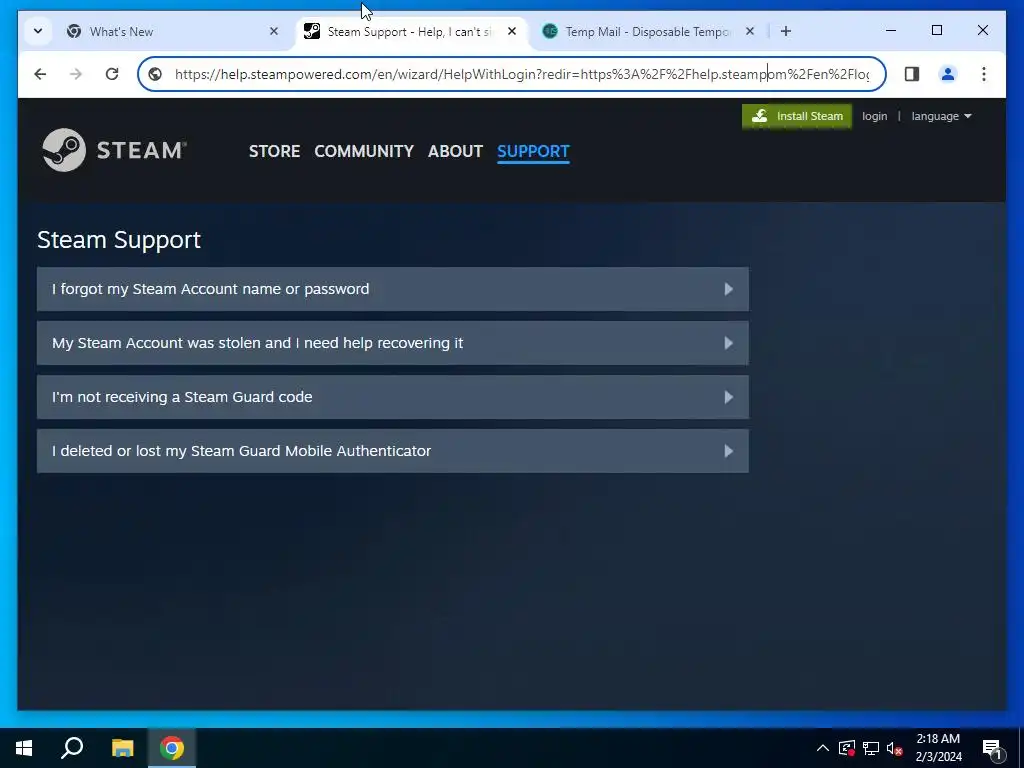Open the Windows Start menu
Image resolution: width=1024 pixels, height=768 pixels.
pos(24,748)
